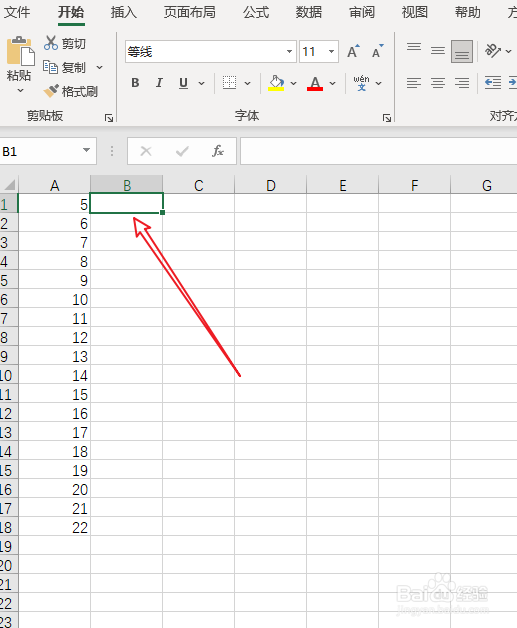The height and width of the screenshot is (628, 517).
Task: Open the text orientation tool
Action: coord(493,51)
